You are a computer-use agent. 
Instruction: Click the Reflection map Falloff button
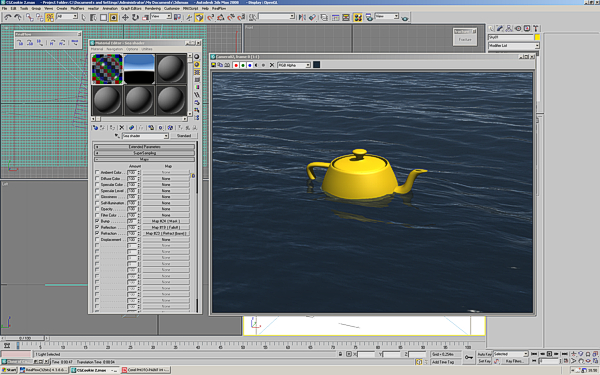click(x=166, y=227)
